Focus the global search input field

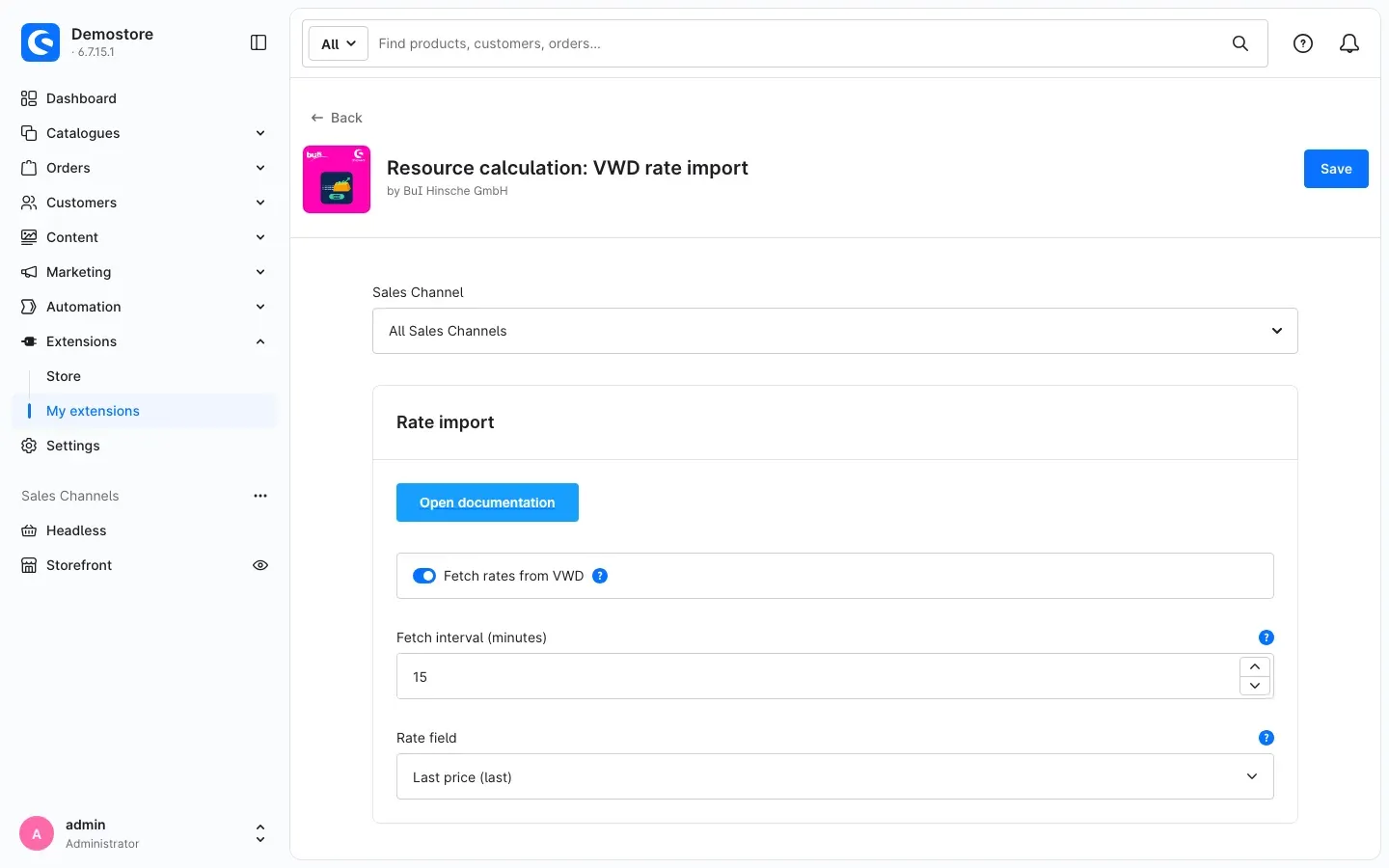799,43
